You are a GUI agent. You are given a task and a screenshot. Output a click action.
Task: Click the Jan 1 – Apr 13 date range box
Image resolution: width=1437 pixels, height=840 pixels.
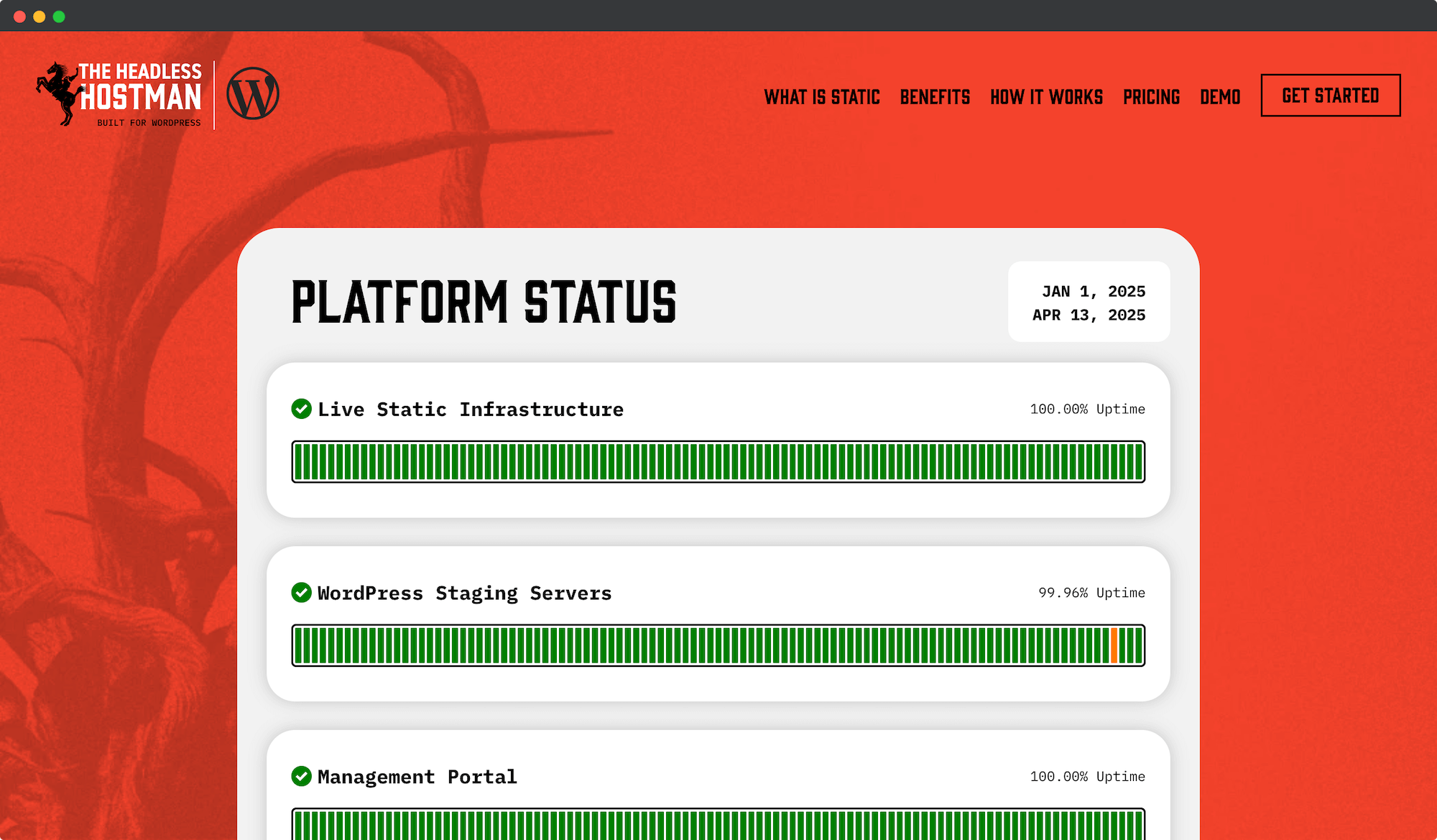1089,303
